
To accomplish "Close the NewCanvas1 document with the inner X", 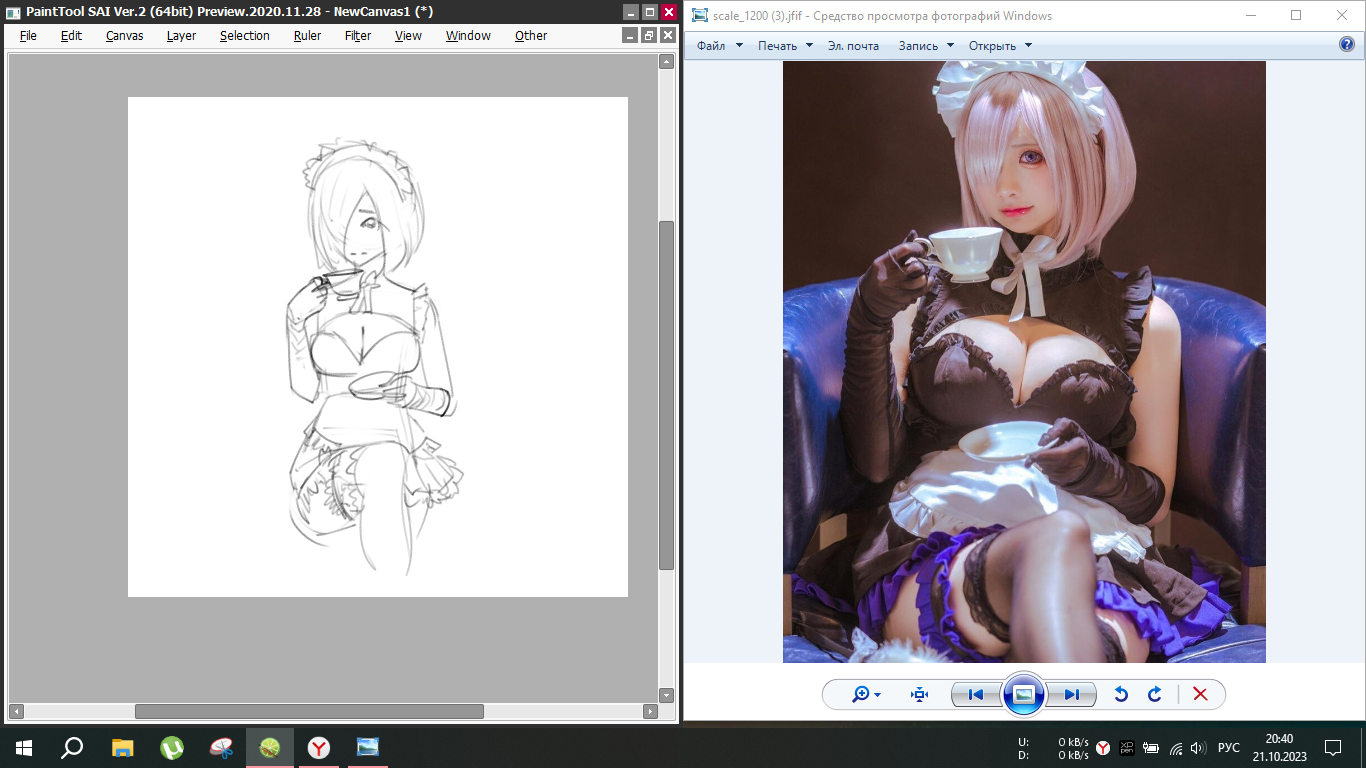I will click(668, 35).
